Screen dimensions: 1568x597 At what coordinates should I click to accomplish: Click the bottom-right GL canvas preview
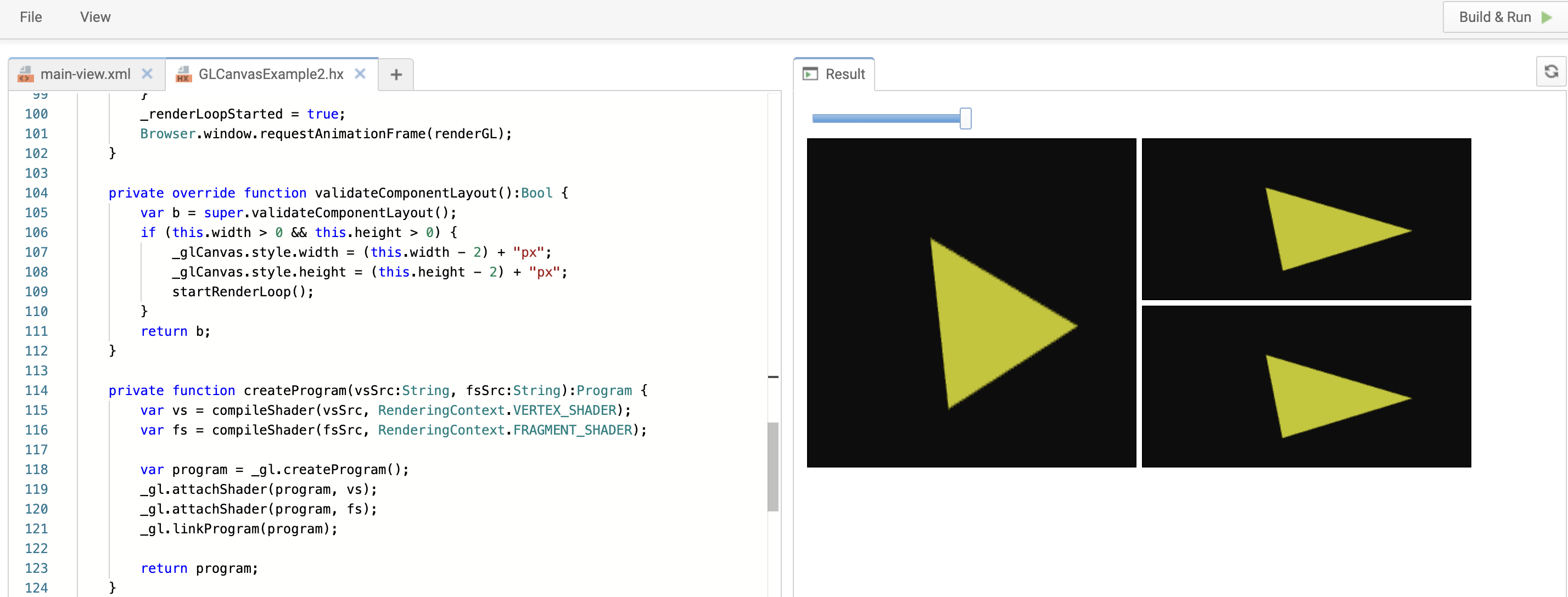tap(1306, 386)
